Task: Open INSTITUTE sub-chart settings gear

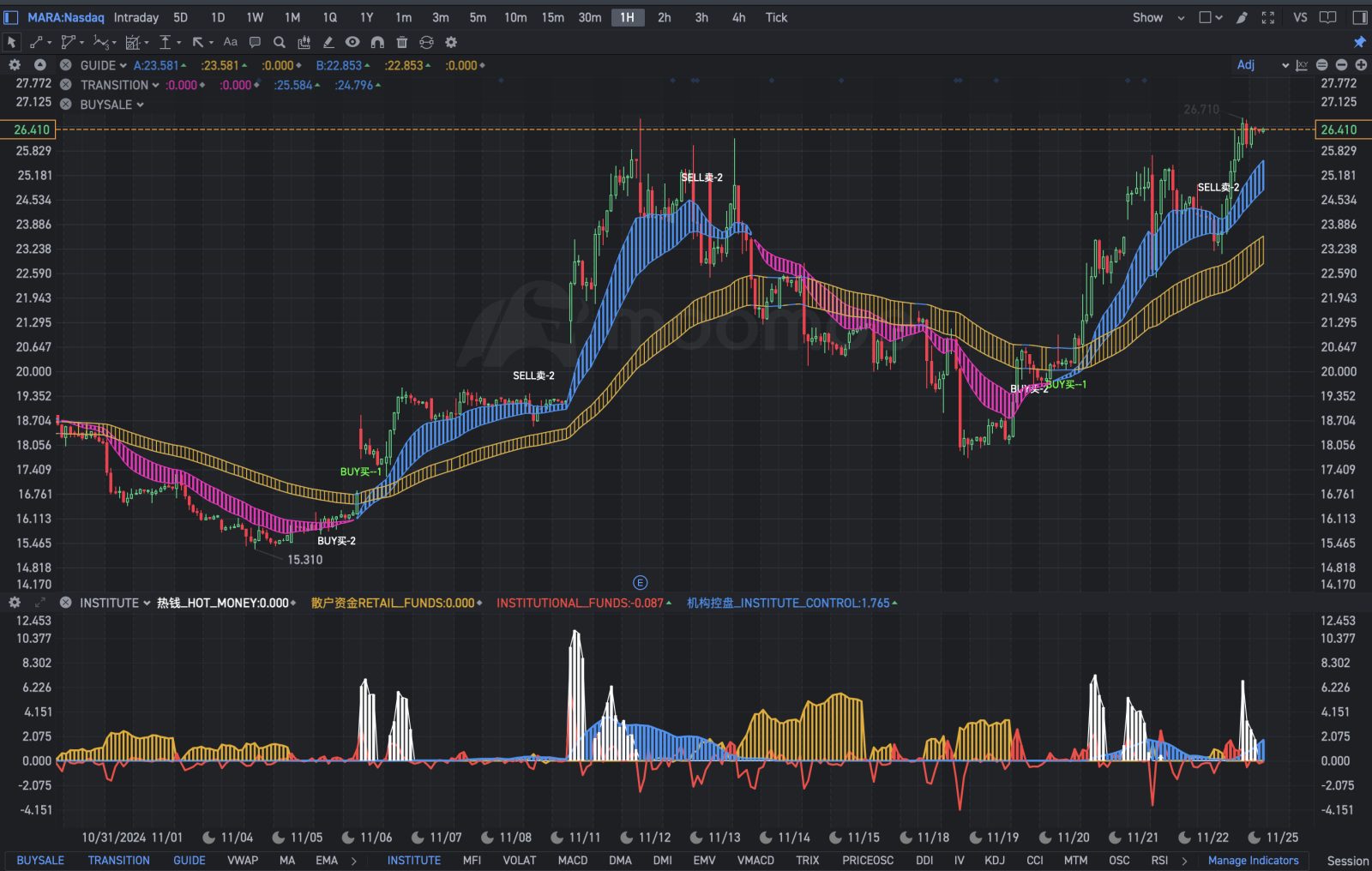Action: point(15,603)
